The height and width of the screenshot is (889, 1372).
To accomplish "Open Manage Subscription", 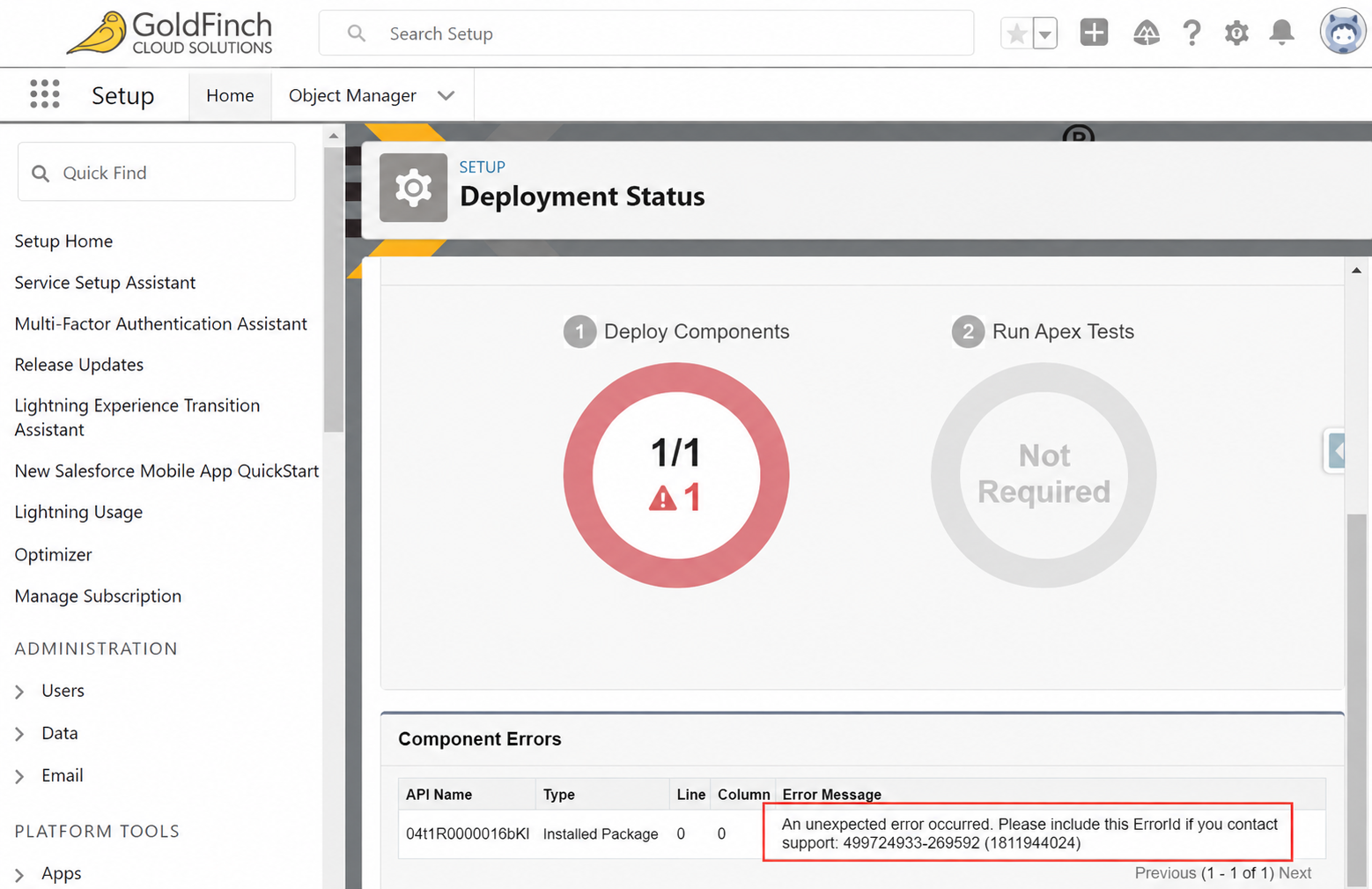I will tap(98, 596).
